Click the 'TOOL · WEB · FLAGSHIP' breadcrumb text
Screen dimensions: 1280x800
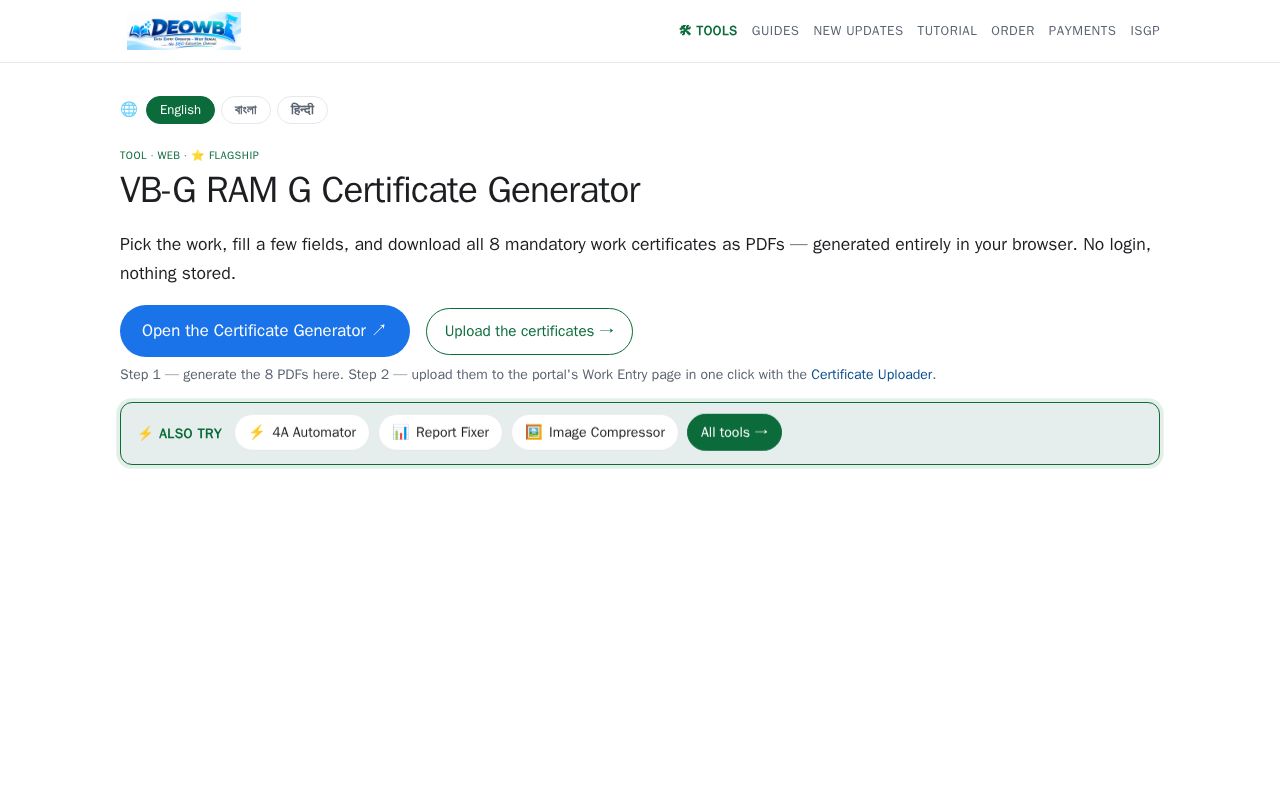pos(189,156)
